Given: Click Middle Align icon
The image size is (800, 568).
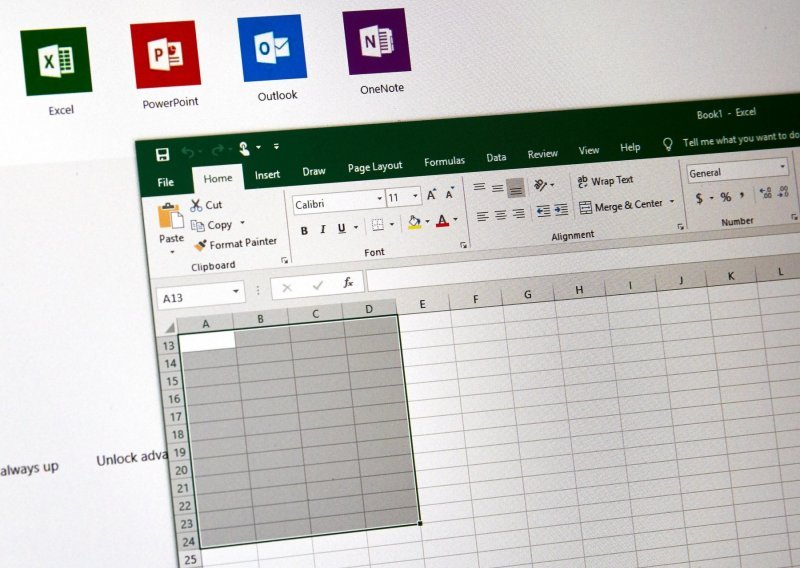Looking at the screenshot, I should click(497, 188).
